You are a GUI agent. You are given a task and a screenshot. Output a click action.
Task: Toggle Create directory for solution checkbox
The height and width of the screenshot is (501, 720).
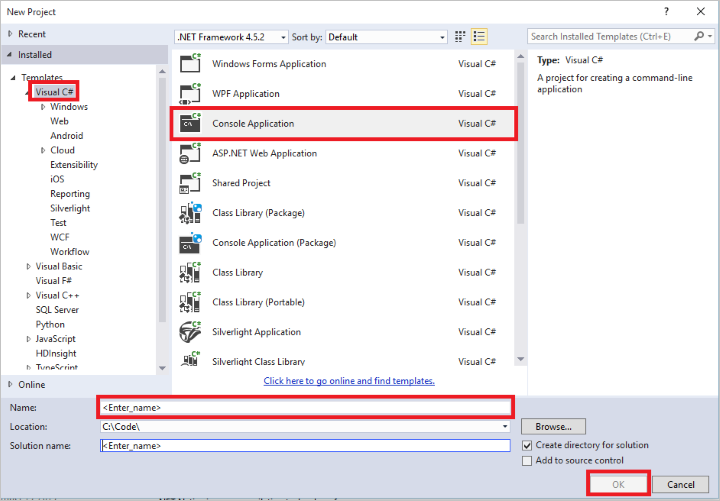pos(527,445)
